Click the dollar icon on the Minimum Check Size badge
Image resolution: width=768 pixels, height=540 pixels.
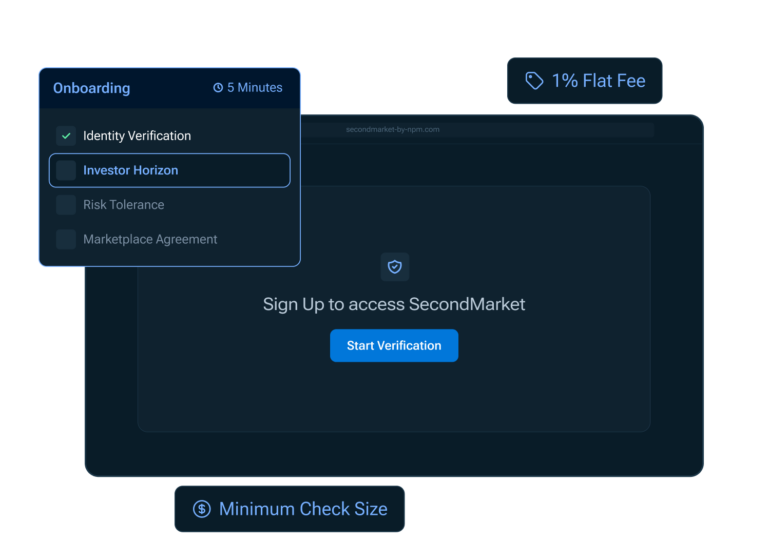pos(201,509)
